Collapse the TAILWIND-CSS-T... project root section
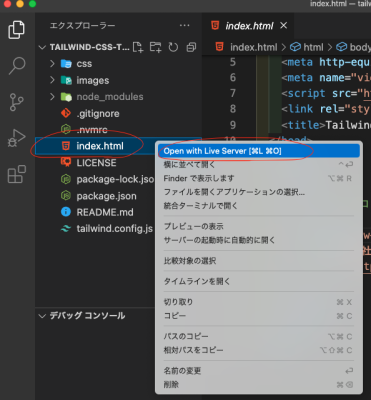The width and height of the screenshot is (371, 400). [42, 47]
